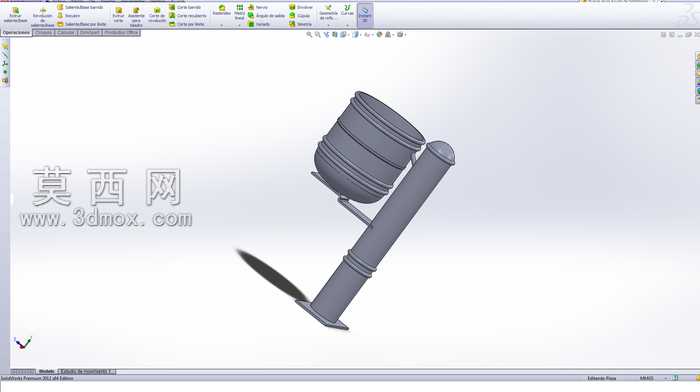Choose the Corte por límite tool

(187, 24)
